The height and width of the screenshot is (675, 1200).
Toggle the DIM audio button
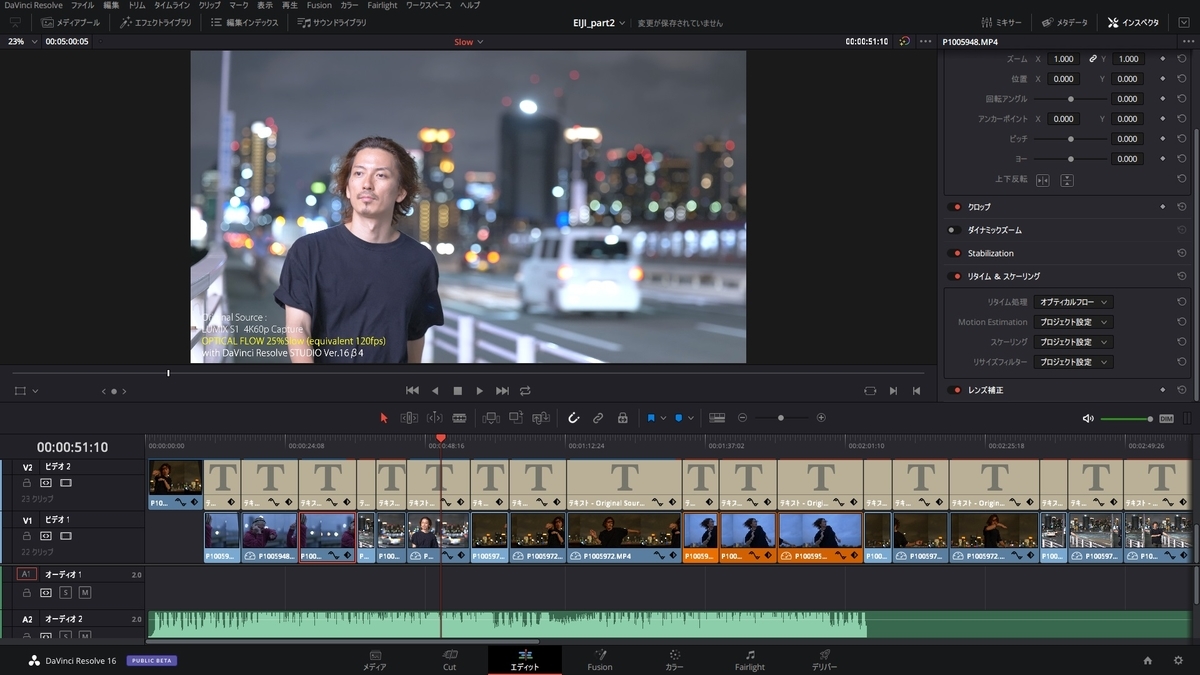(1166, 419)
